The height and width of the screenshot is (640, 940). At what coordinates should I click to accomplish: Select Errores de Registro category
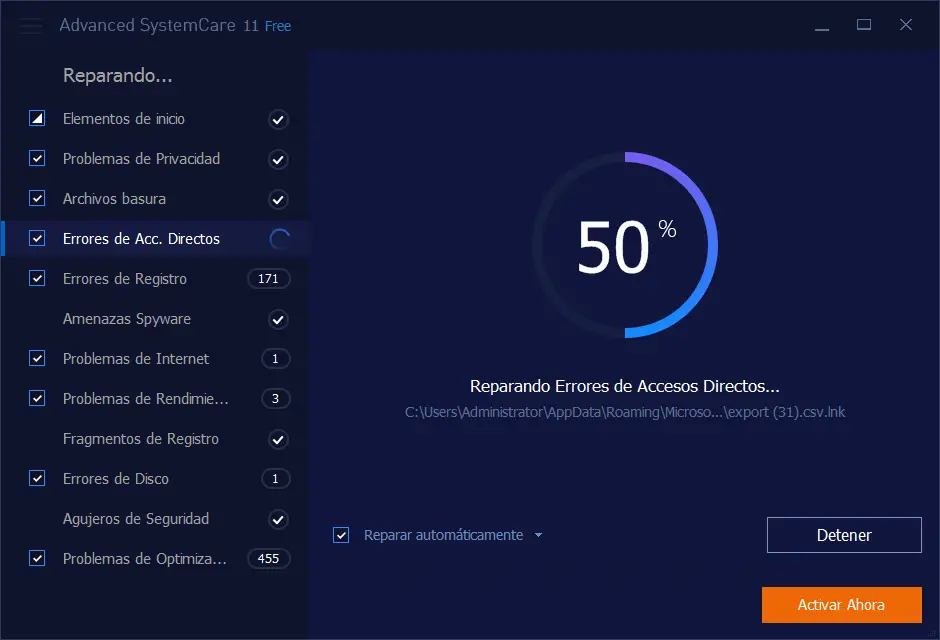tap(155, 279)
